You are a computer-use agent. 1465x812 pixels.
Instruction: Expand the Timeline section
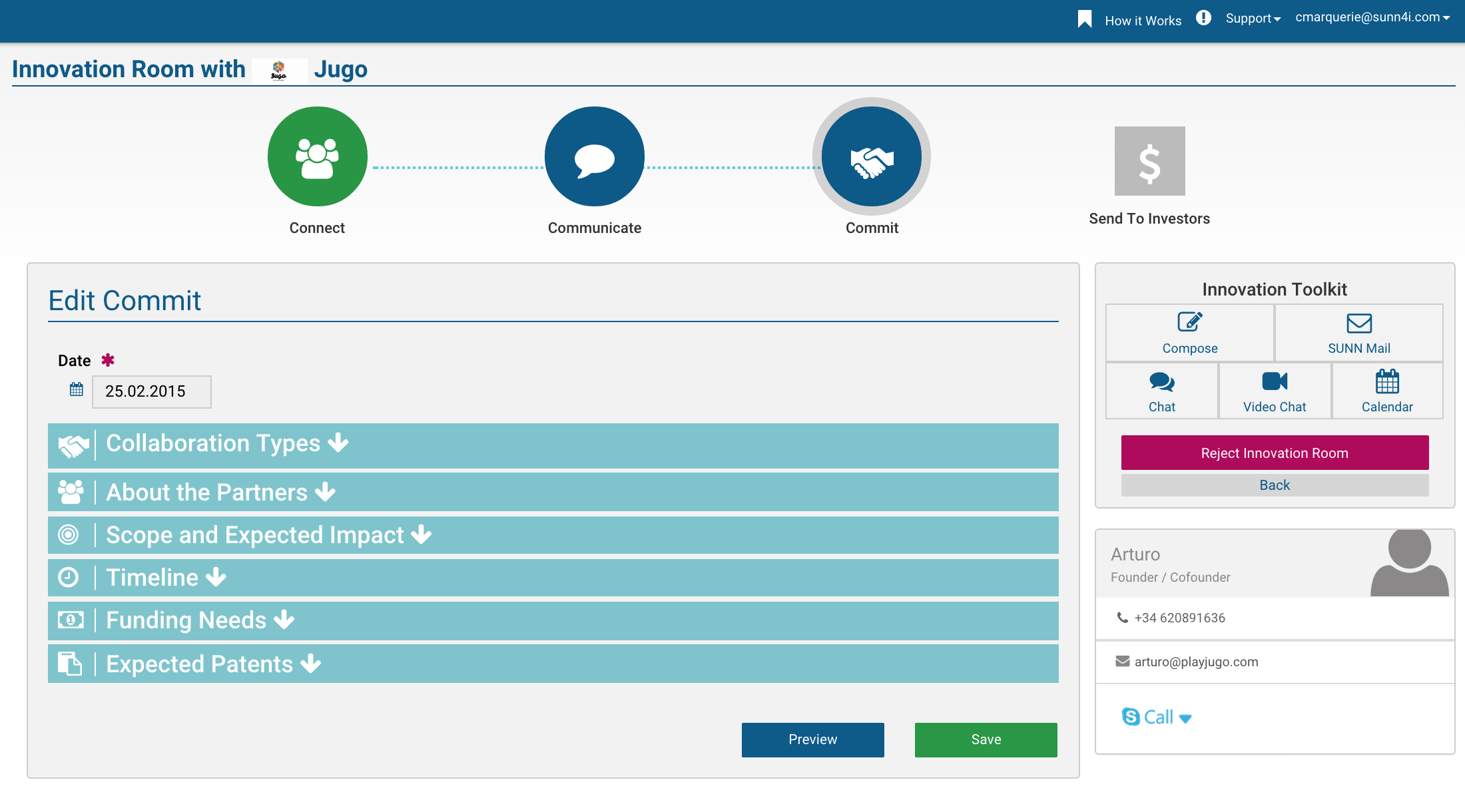(553, 577)
